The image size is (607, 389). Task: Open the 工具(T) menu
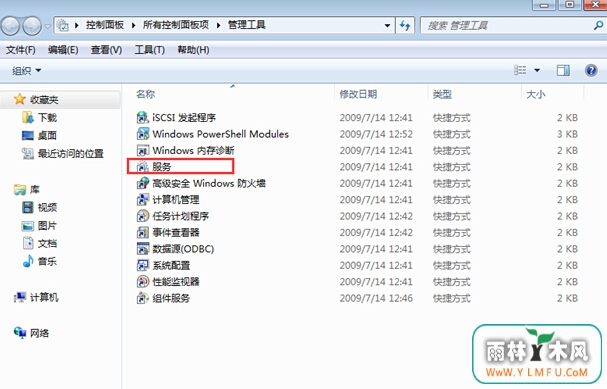tap(150, 50)
